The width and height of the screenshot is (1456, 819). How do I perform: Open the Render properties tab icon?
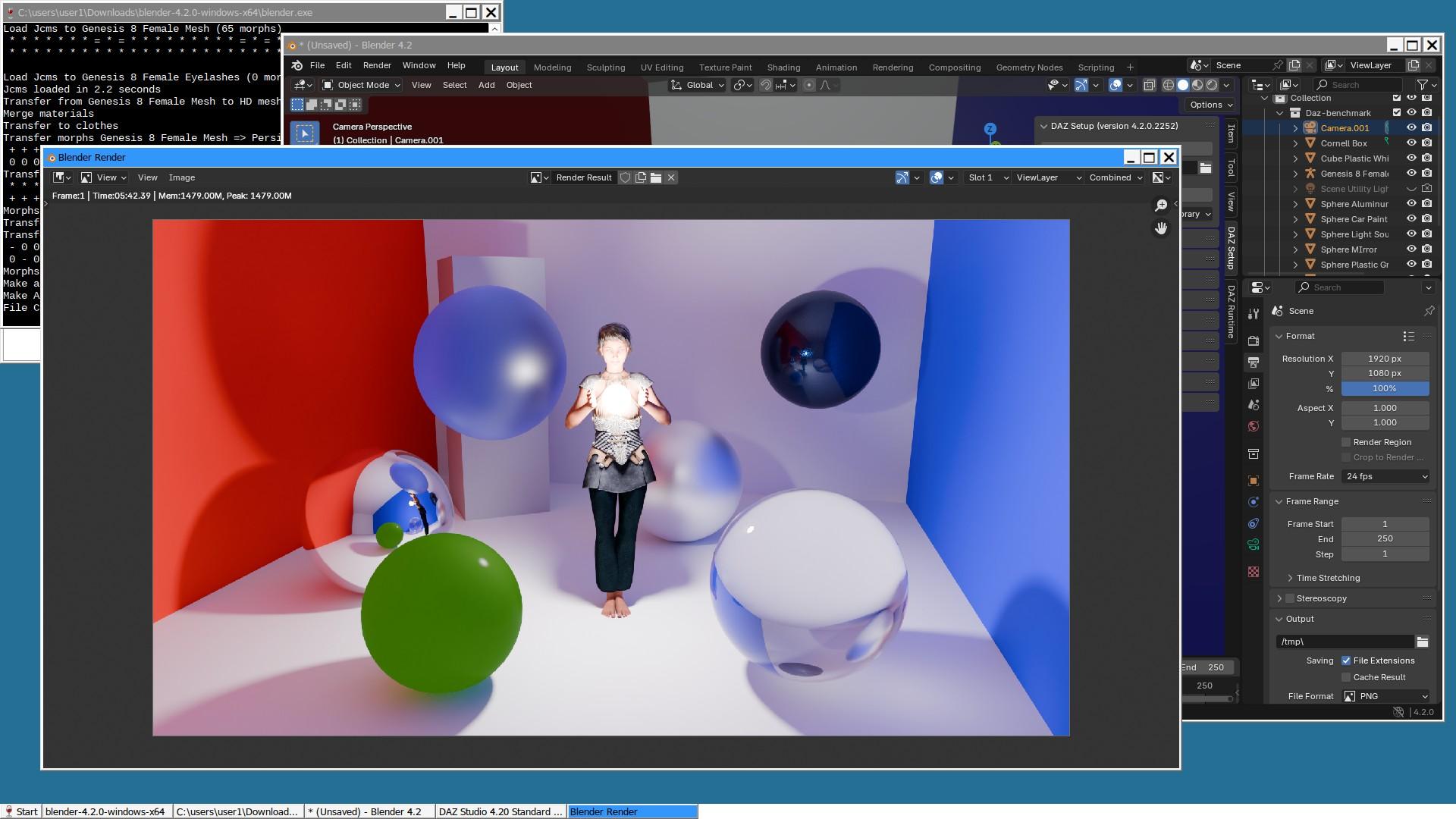1254,341
